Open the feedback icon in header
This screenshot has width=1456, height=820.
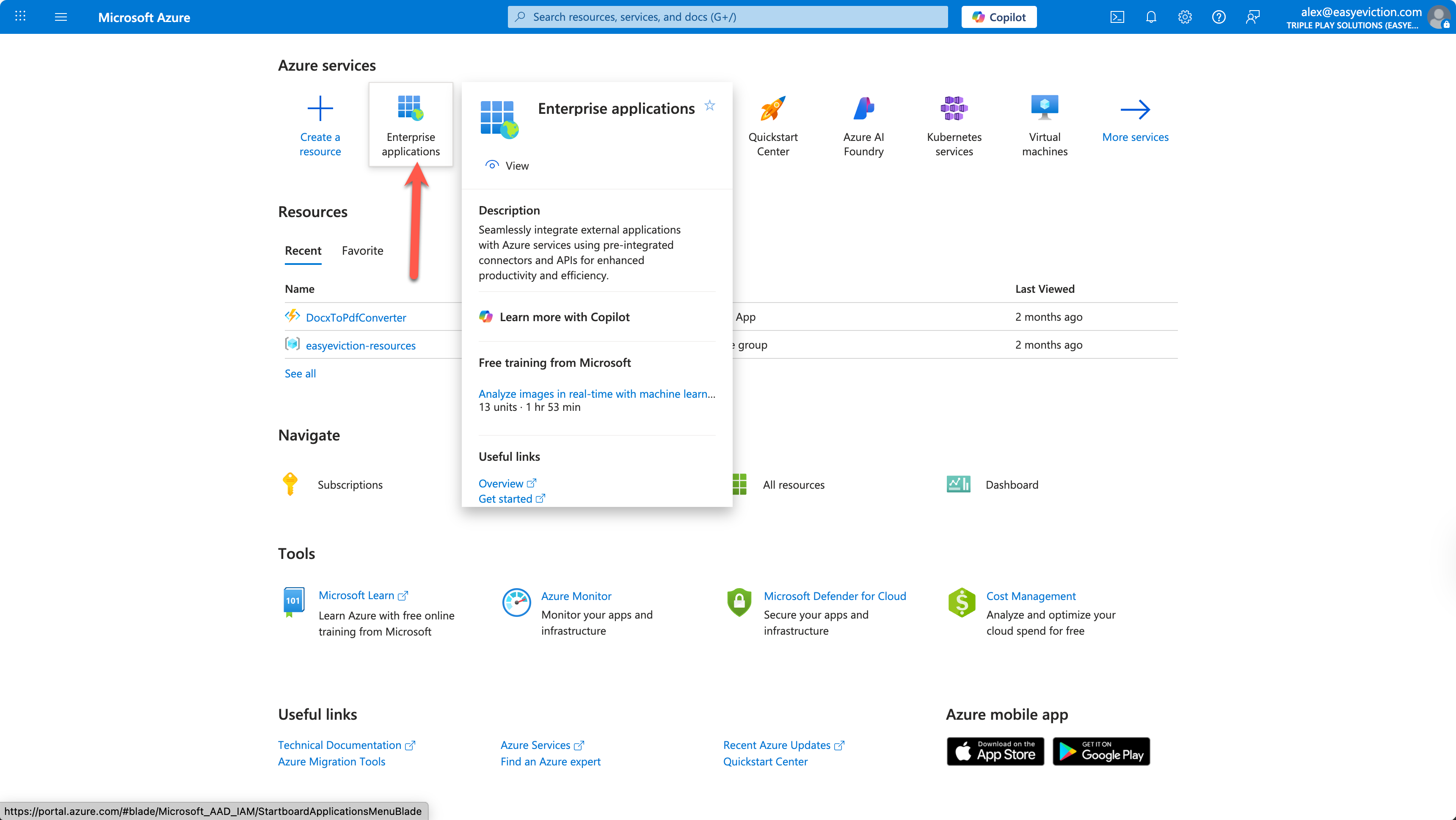pyautogui.click(x=1252, y=17)
